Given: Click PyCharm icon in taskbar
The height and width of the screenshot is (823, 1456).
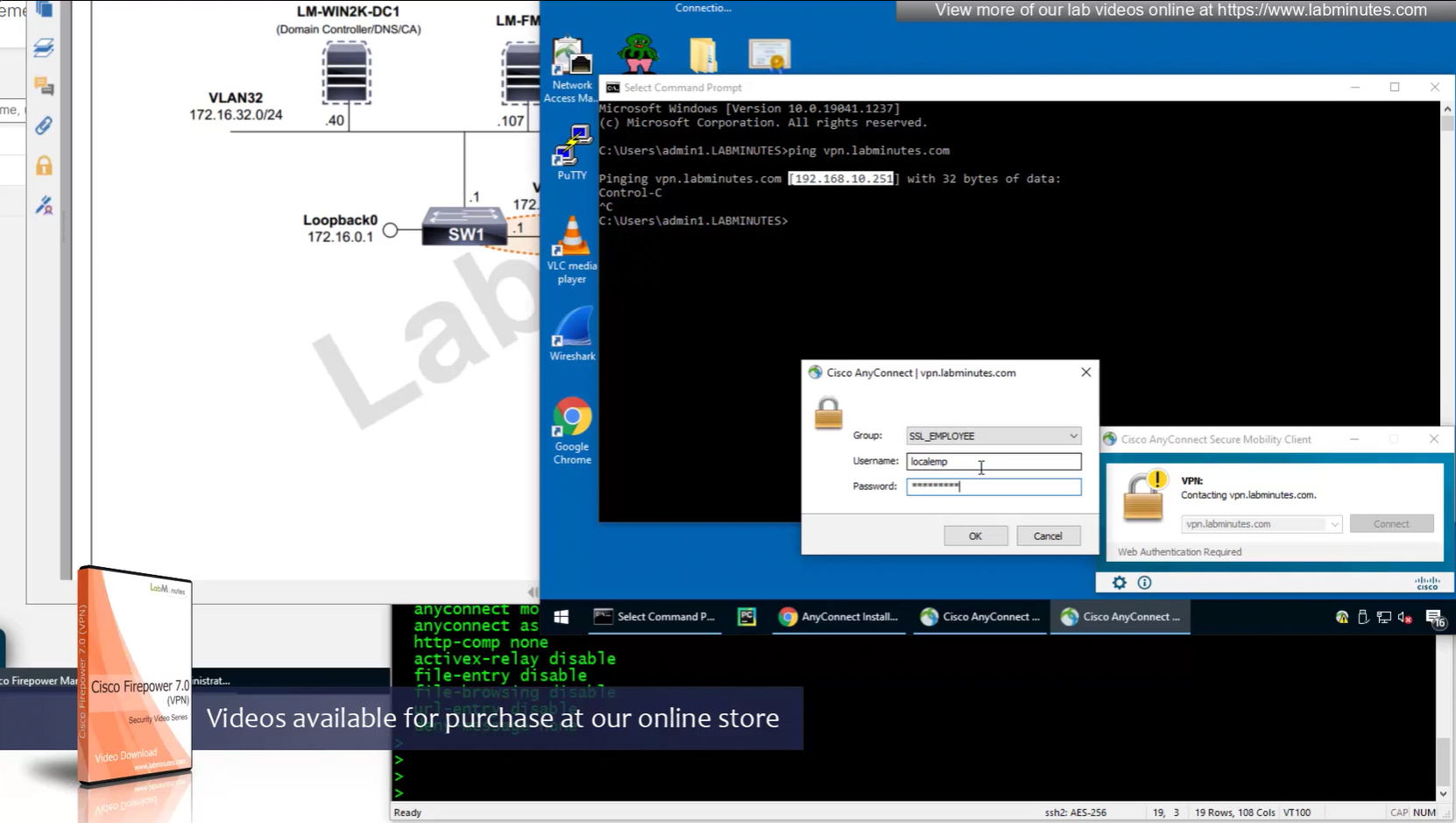Looking at the screenshot, I should 746,617.
